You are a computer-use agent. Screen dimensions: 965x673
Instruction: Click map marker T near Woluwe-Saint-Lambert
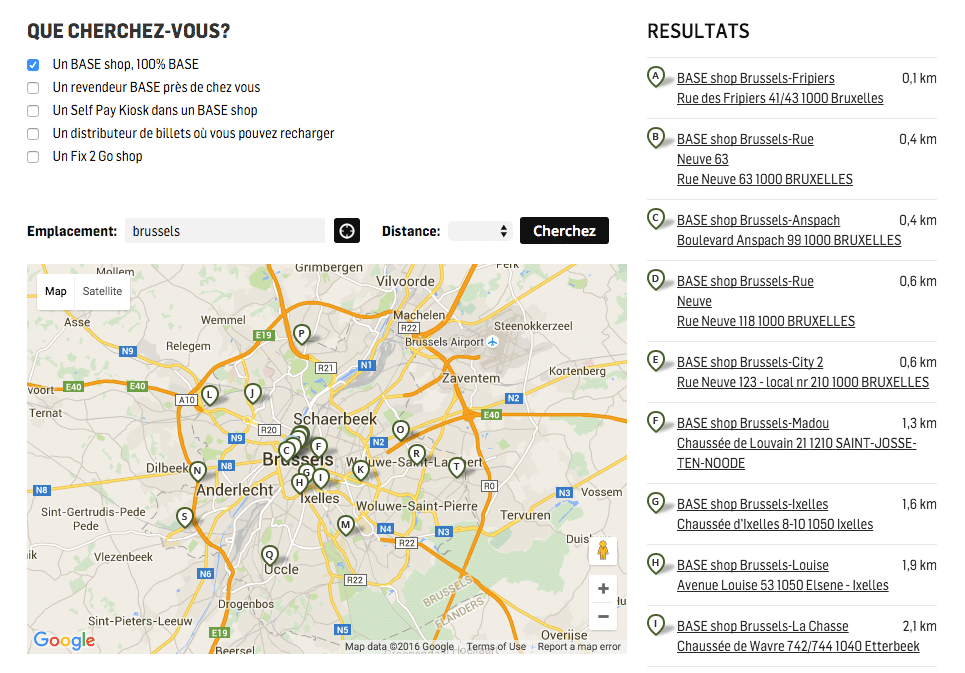pos(457,468)
